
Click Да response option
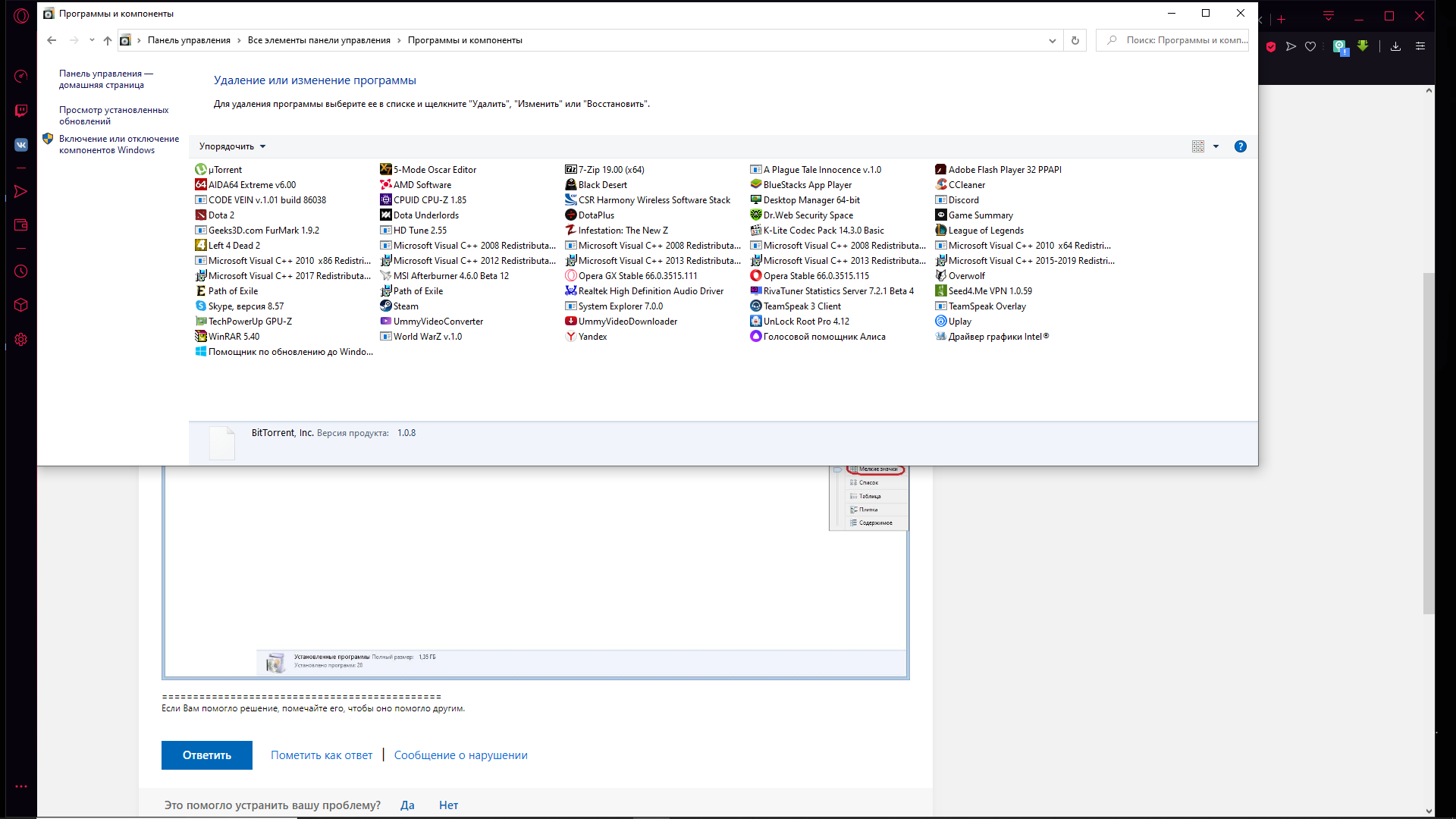408,805
